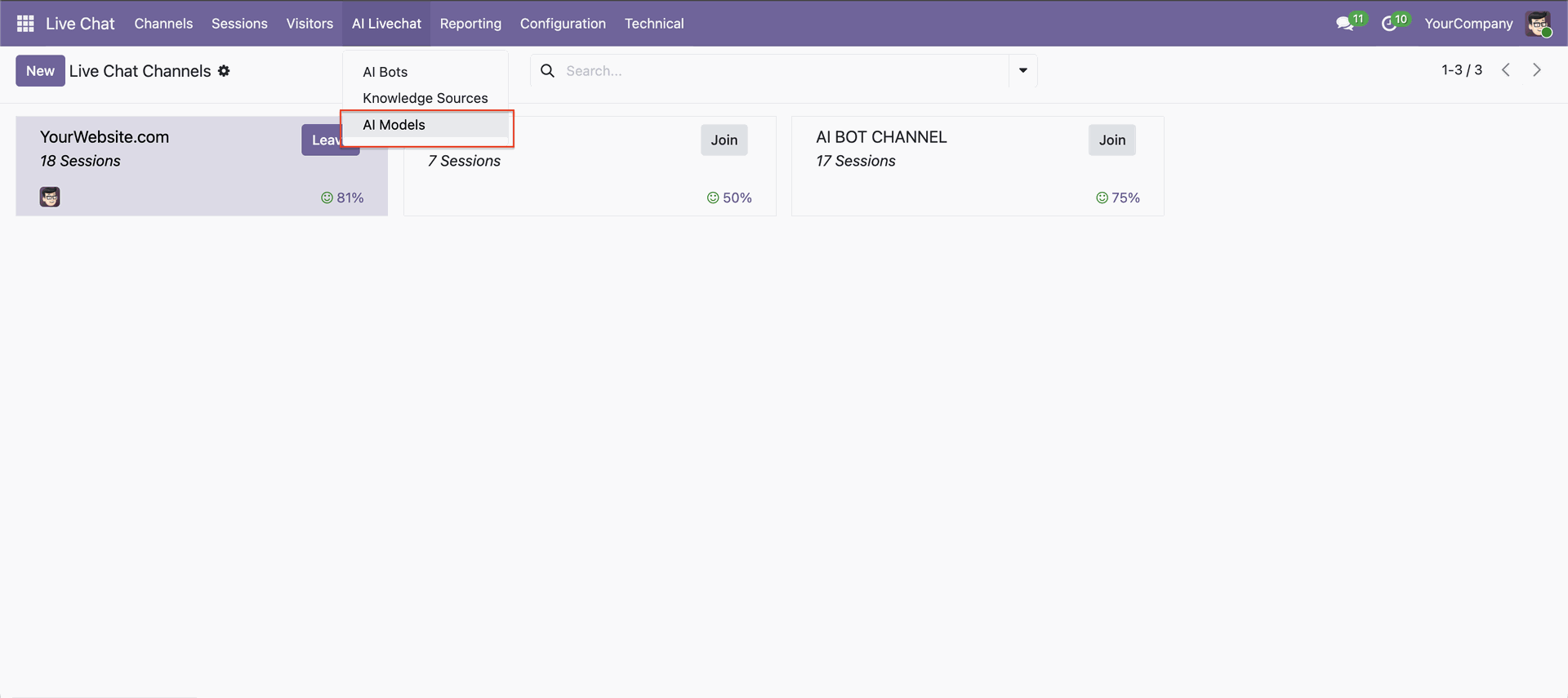The height and width of the screenshot is (698, 1568).
Task: Join the 7 Sessions channel
Action: [x=724, y=140]
